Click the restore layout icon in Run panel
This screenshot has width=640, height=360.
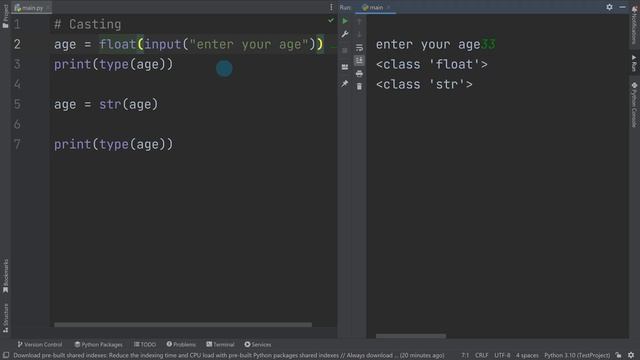(x=345, y=67)
